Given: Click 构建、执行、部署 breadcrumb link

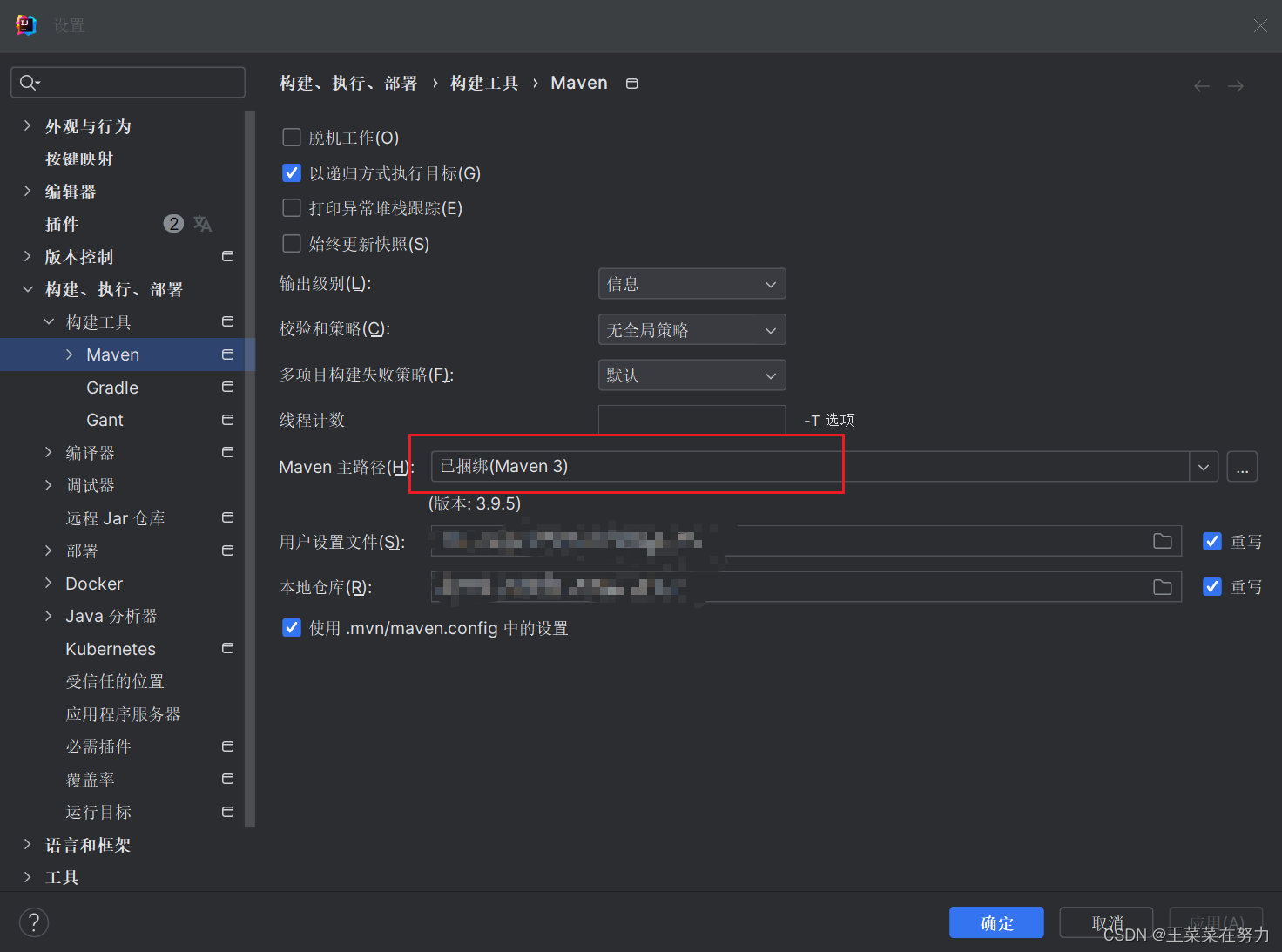Looking at the screenshot, I should (348, 84).
